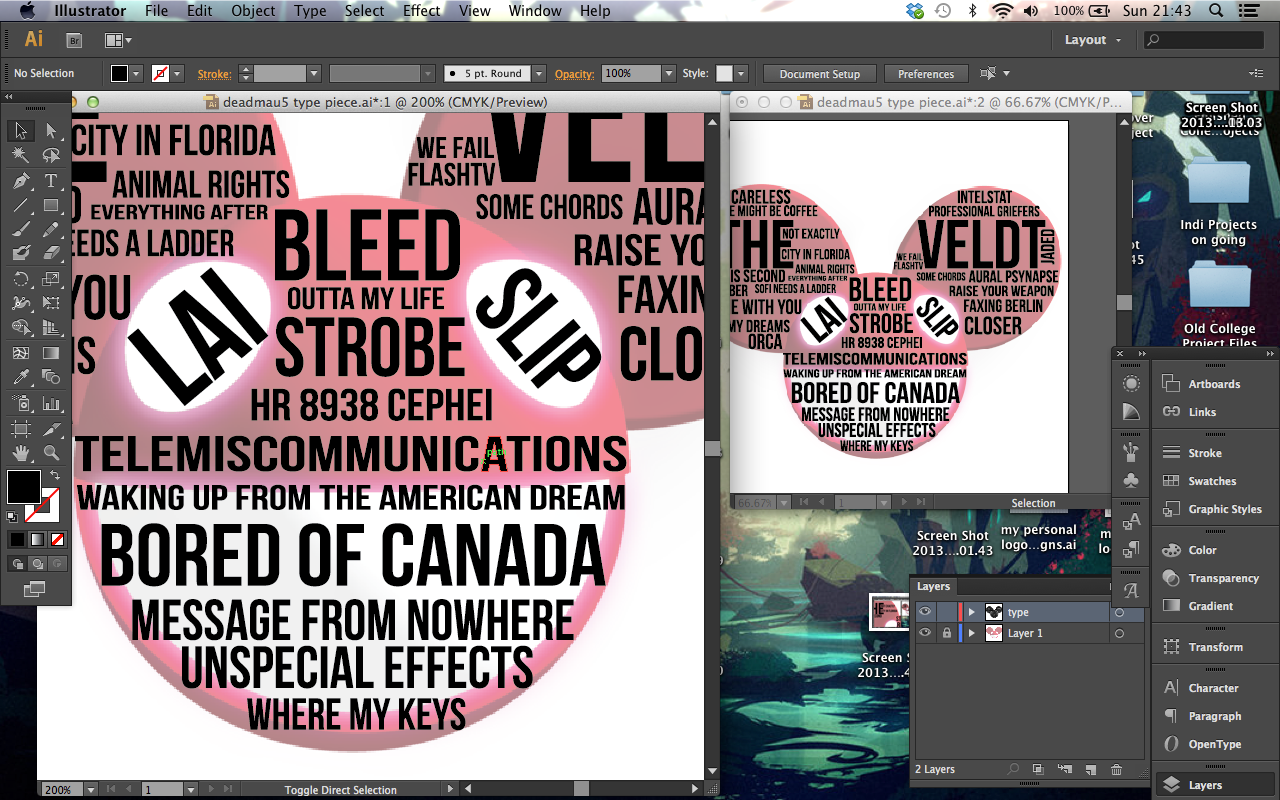Select the Perspective Grid tool
The width and height of the screenshot is (1280, 800).
51,327
